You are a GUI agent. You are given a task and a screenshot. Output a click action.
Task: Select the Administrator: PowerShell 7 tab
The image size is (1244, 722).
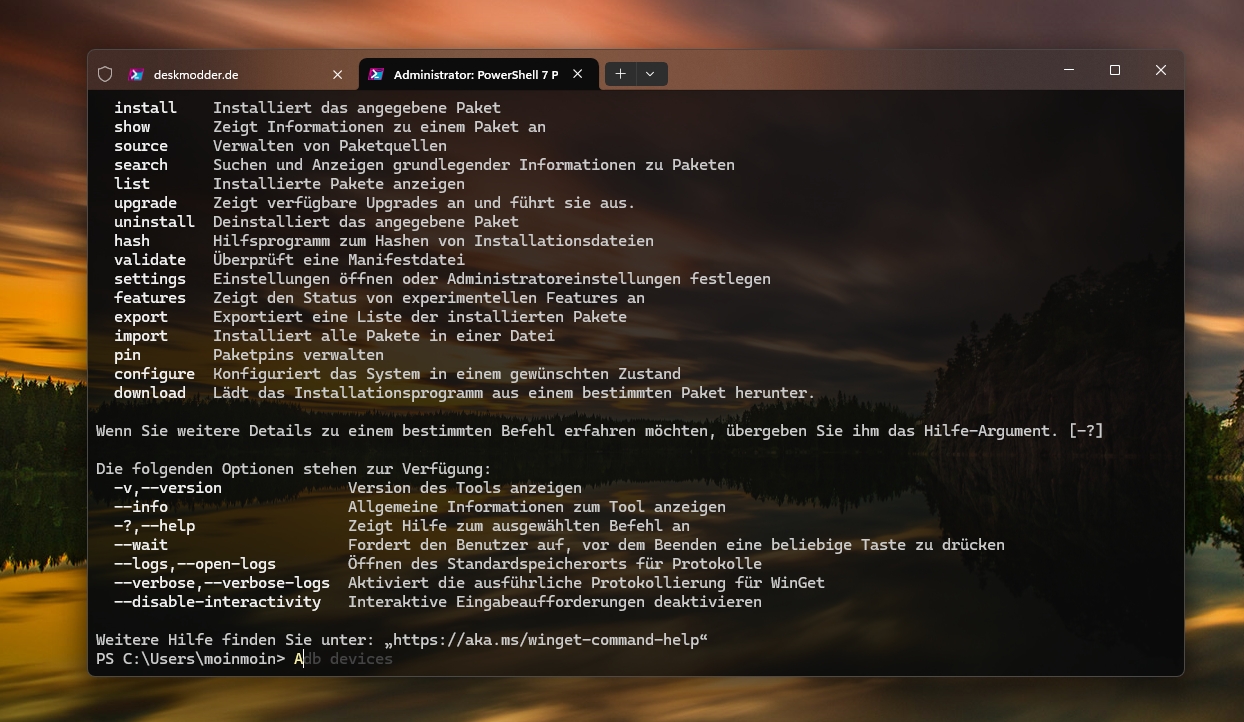pos(477,74)
